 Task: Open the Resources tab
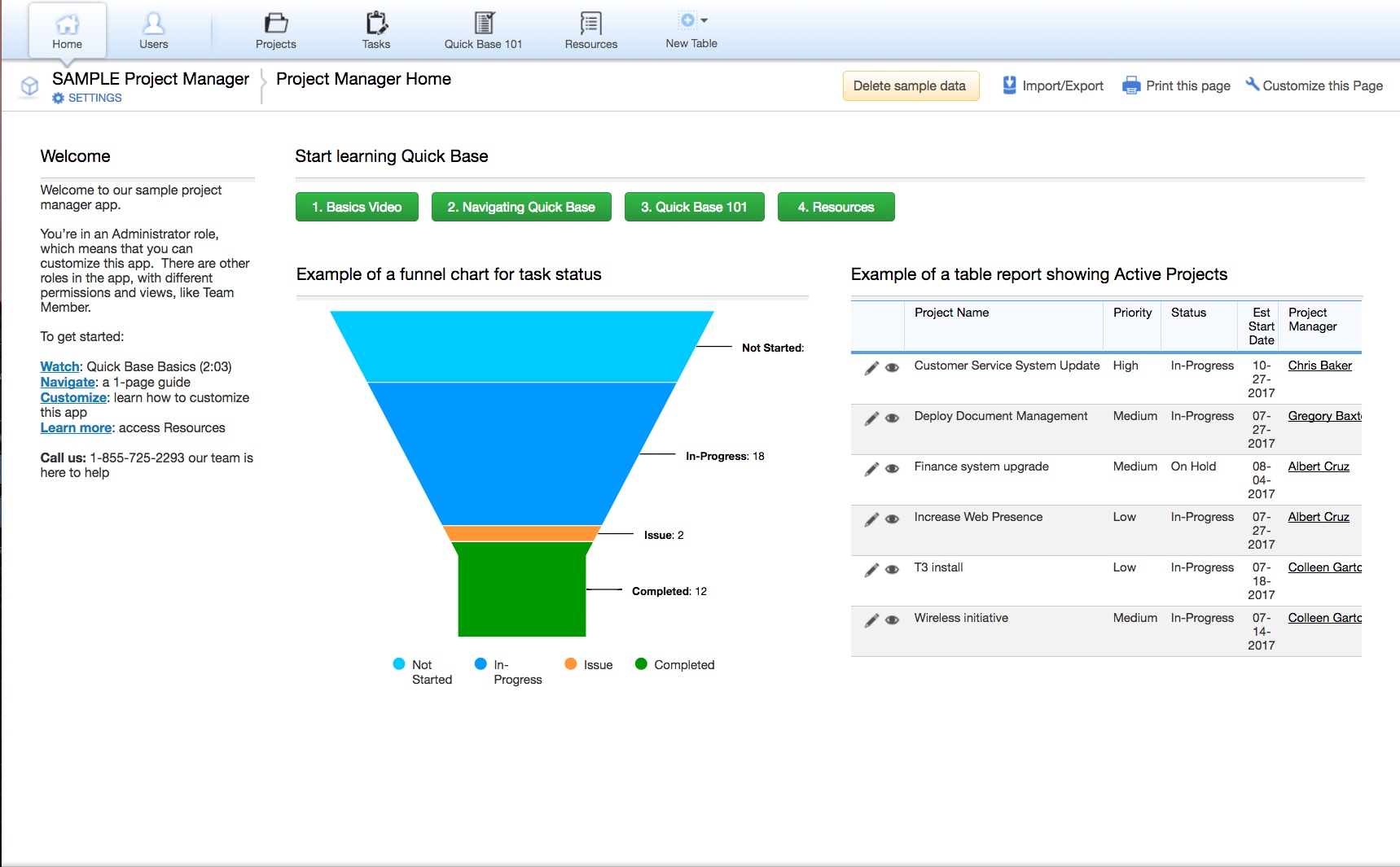(x=590, y=32)
